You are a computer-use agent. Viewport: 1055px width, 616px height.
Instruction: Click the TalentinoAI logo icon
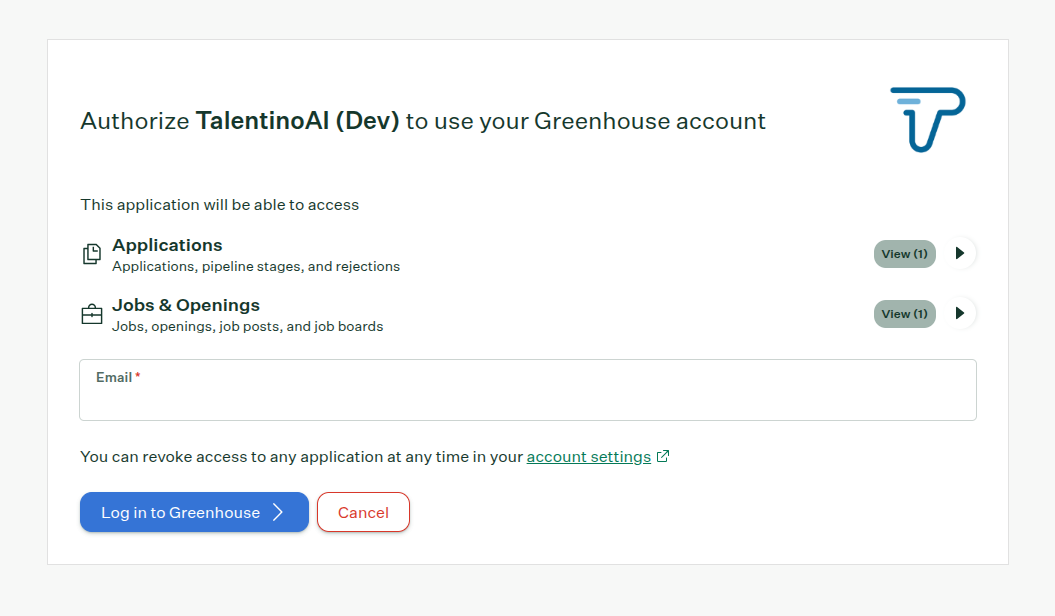click(928, 120)
